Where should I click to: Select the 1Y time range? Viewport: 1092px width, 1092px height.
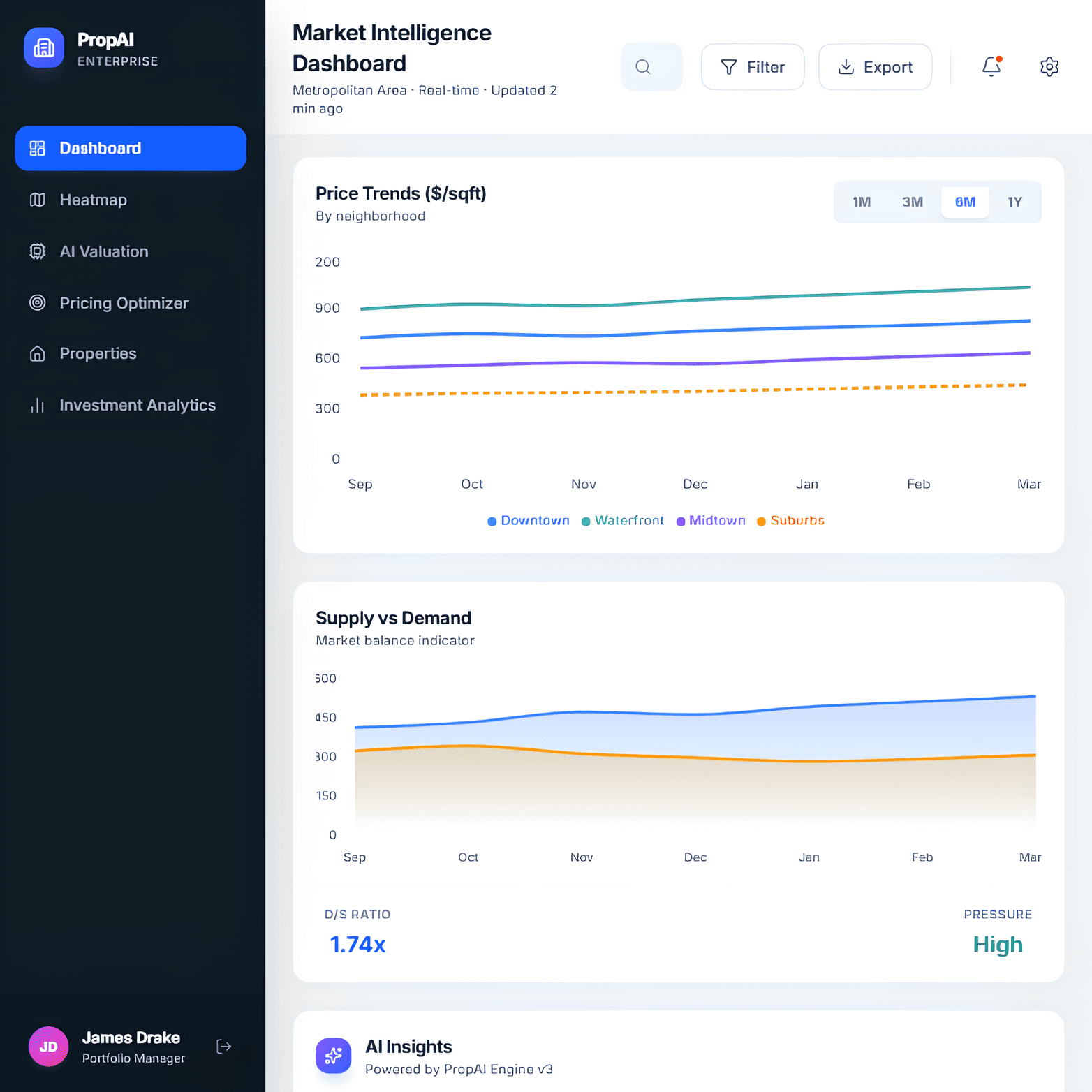tap(1014, 202)
